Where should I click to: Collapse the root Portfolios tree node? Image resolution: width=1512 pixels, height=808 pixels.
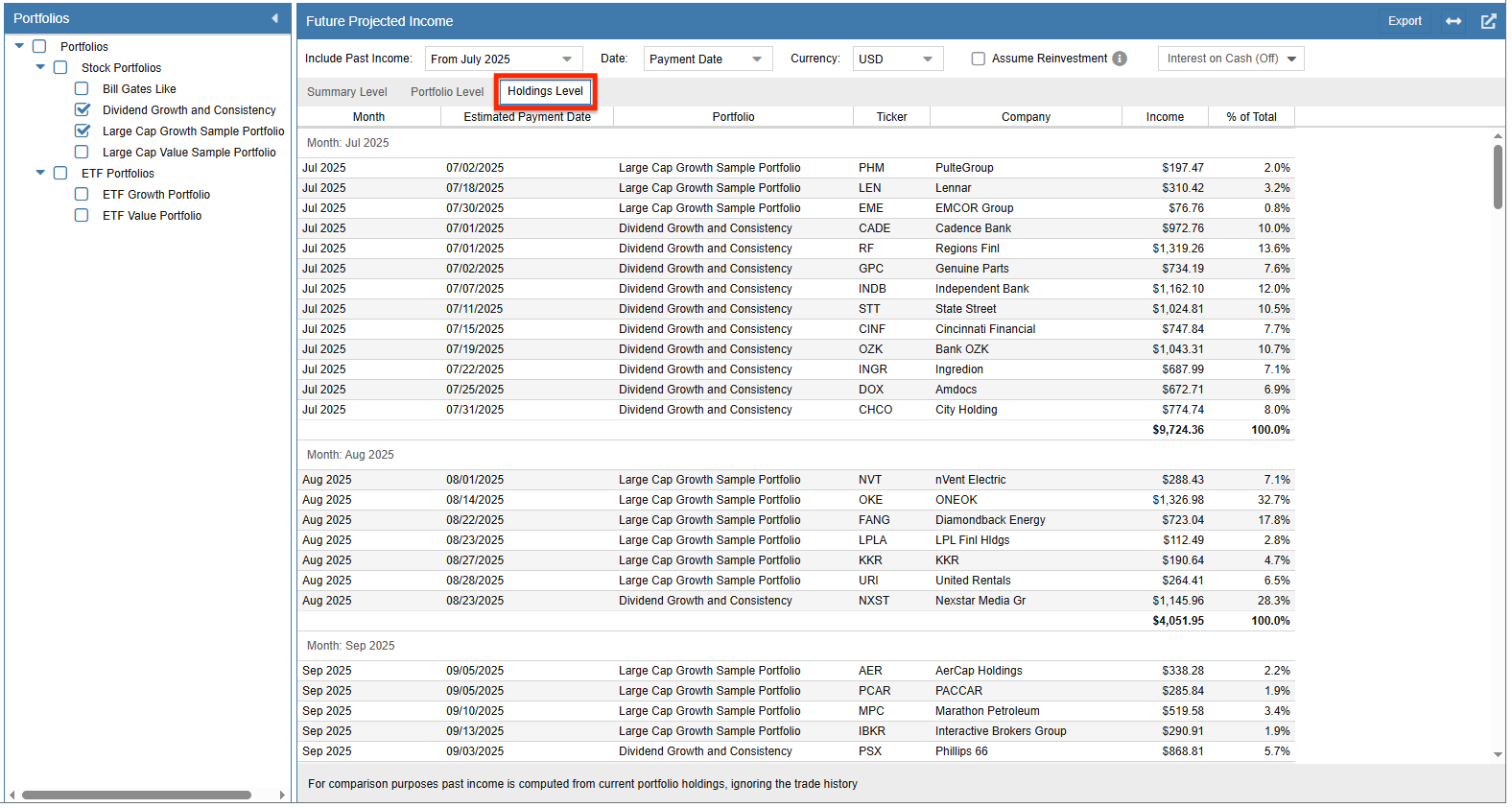click(19, 46)
